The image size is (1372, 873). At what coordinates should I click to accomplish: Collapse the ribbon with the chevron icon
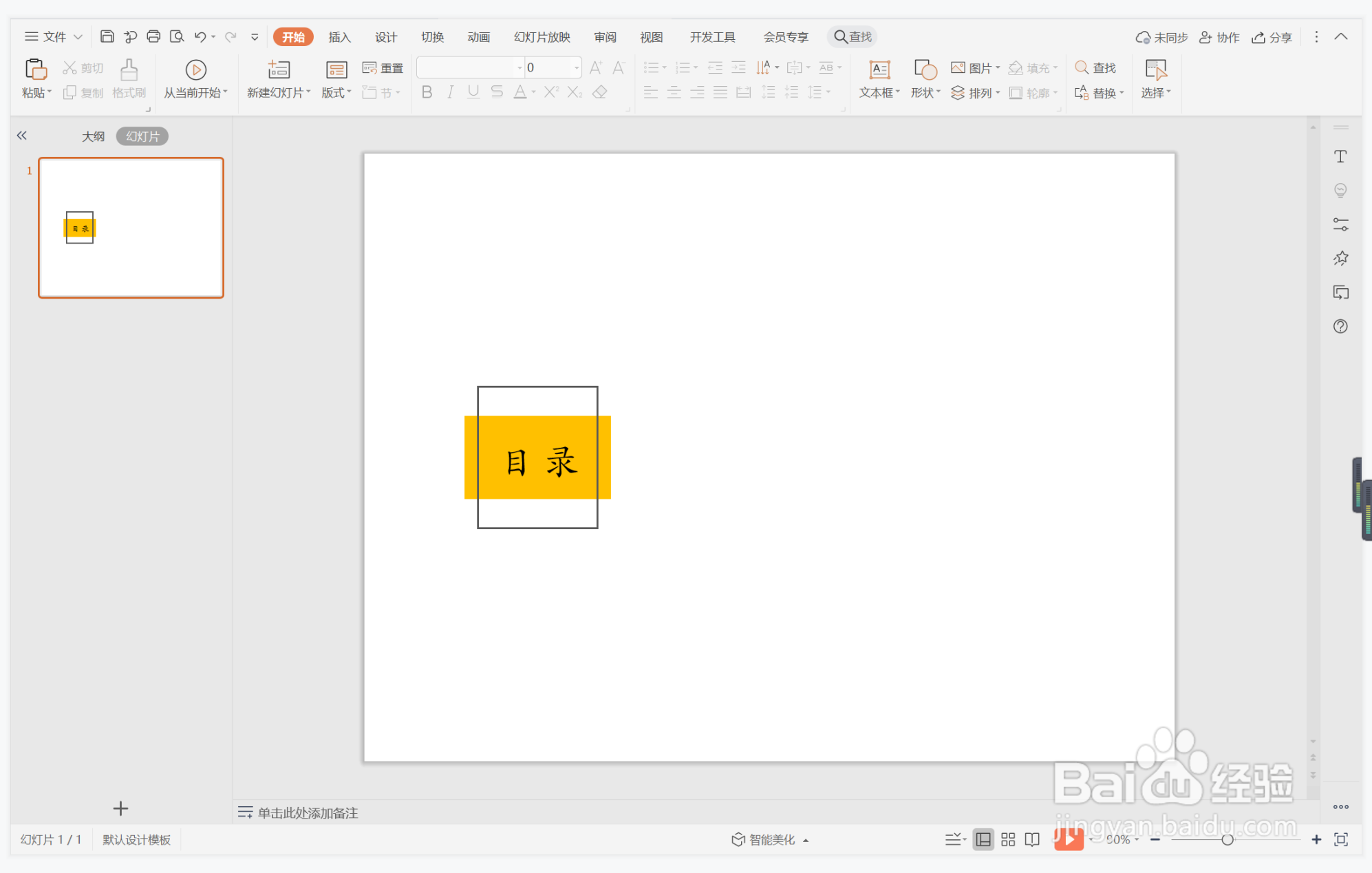click(1341, 36)
